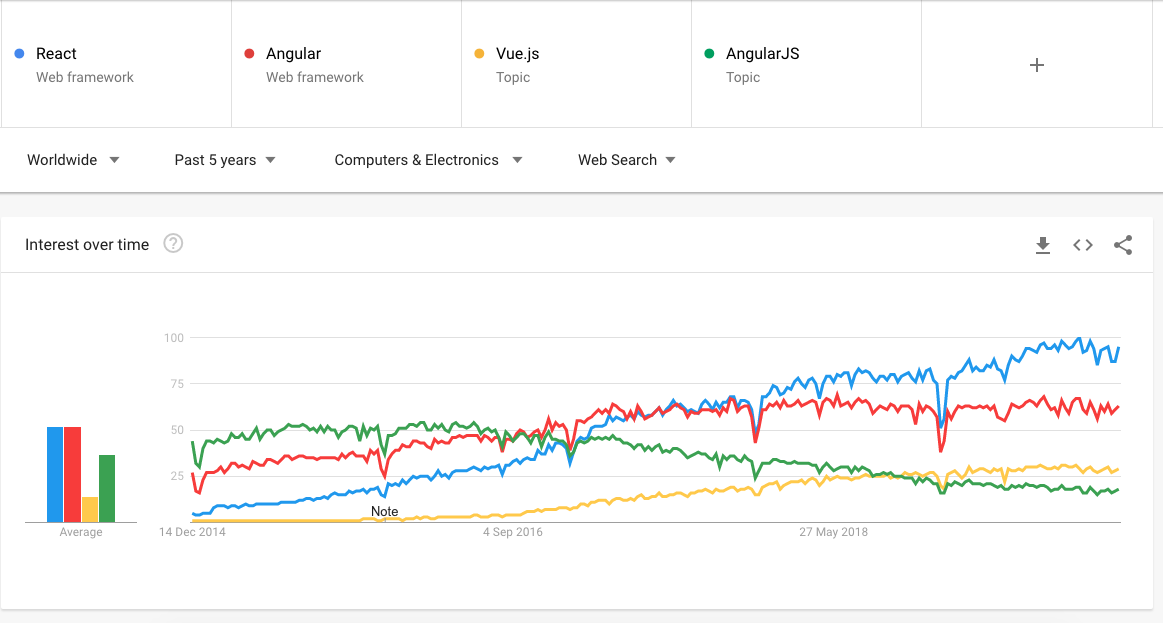Click the yellow dot beside Vue.js
This screenshot has width=1163, height=623.
pos(480,54)
